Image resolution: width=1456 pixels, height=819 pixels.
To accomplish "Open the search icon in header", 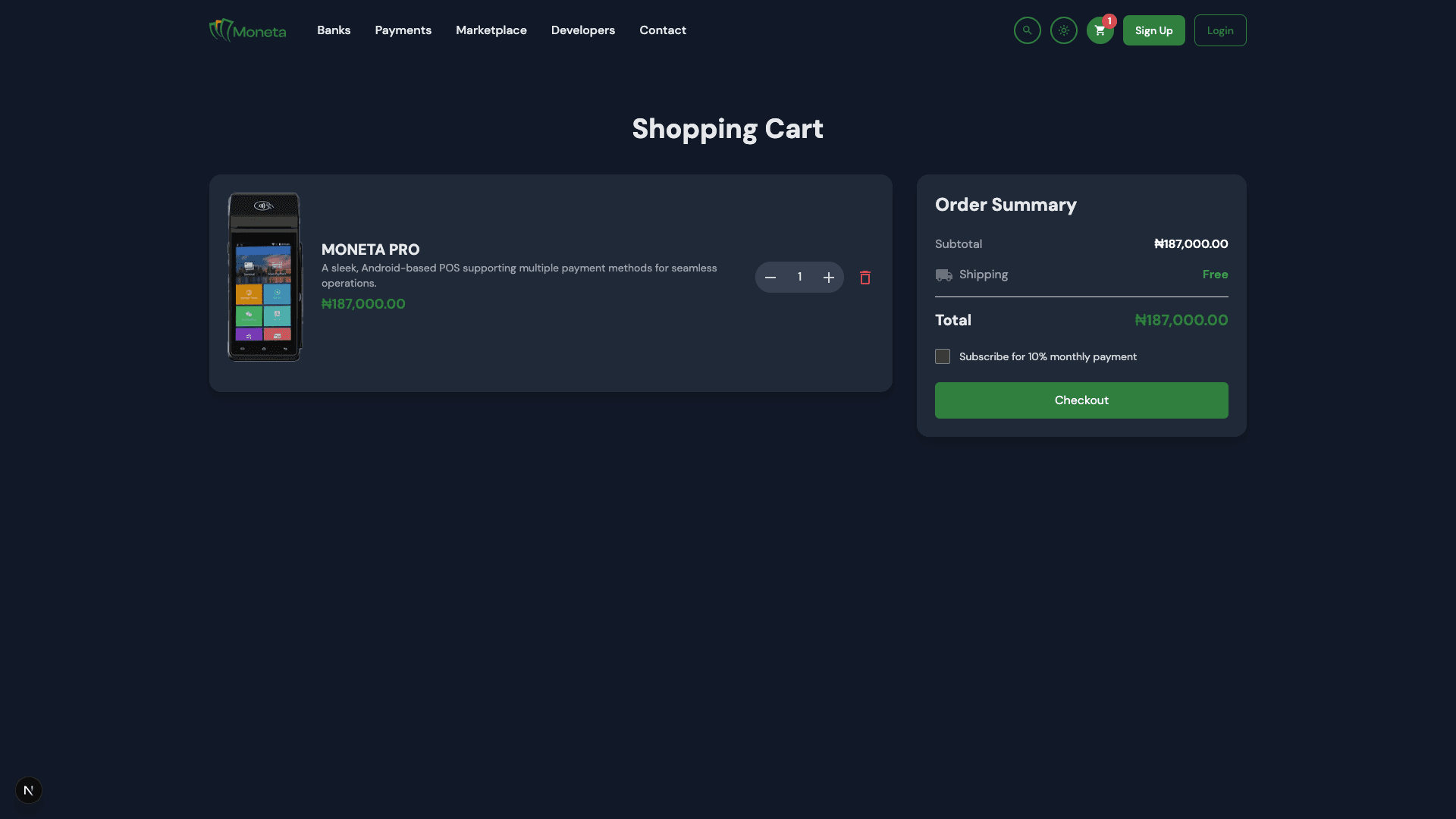I will tap(1027, 30).
